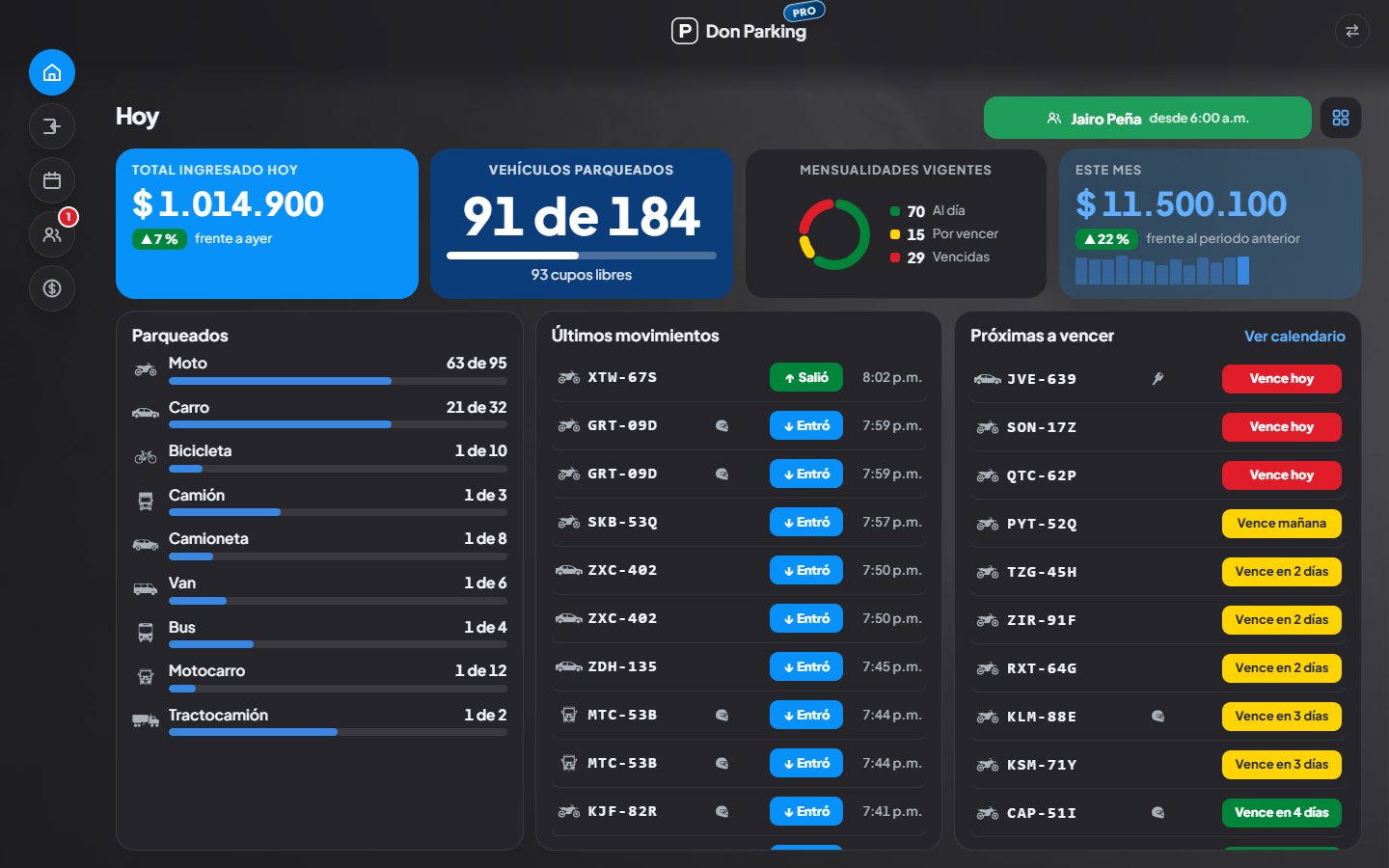Click the swap arrows icon top right
This screenshot has height=868, width=1389.
(1352, 31)
